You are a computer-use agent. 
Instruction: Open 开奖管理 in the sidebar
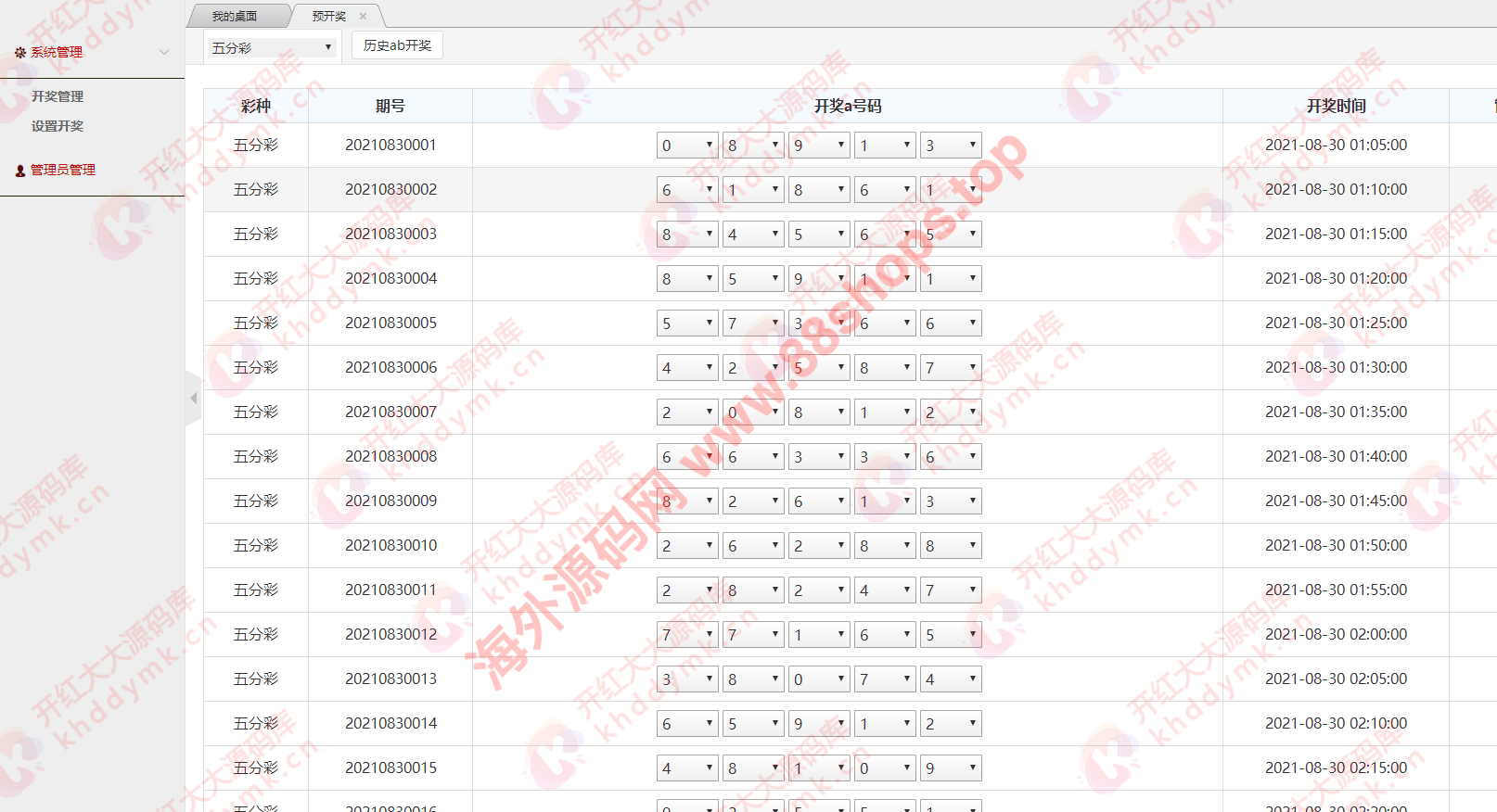point(58,96)
